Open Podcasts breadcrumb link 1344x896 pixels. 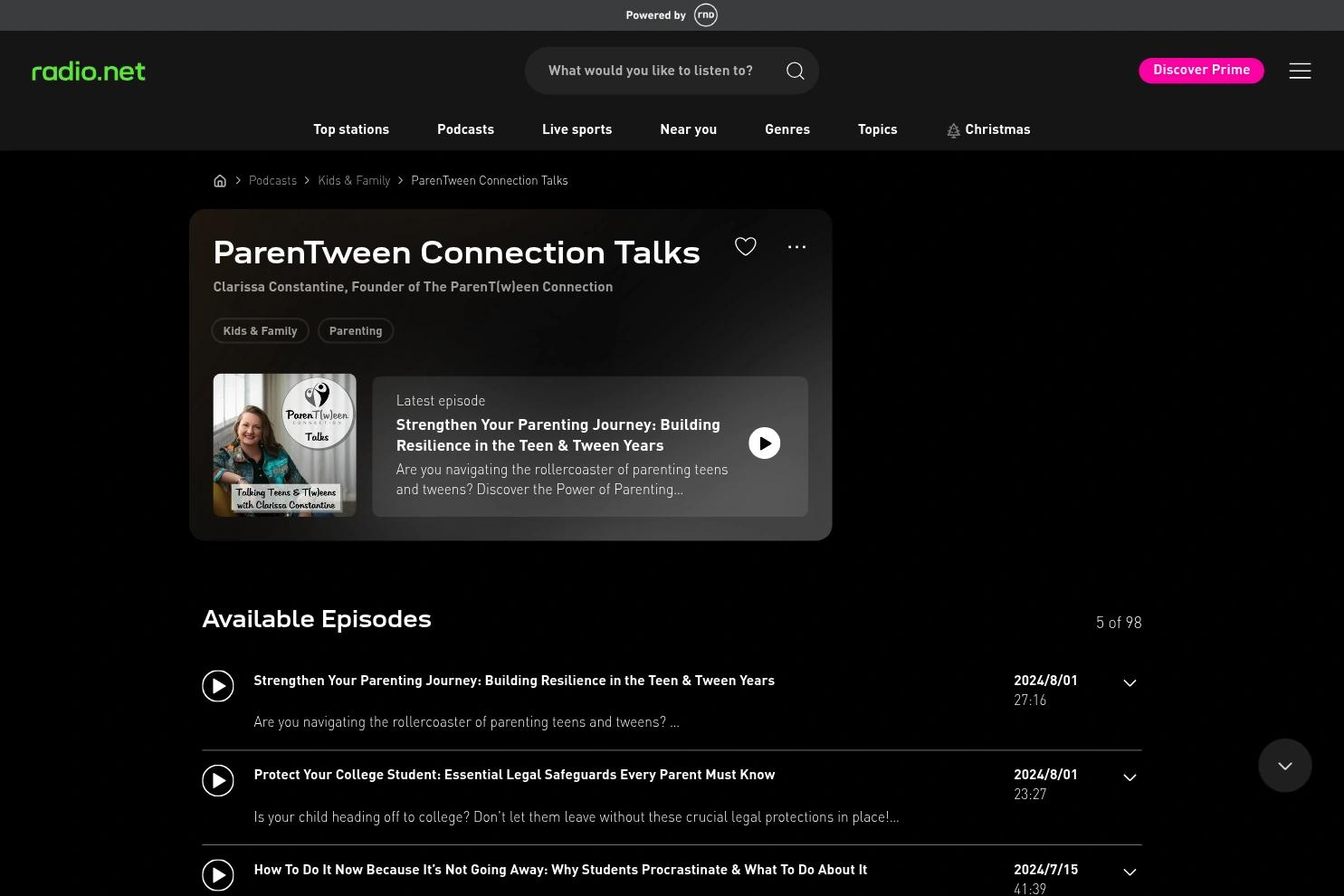pyautogui.click(x=272, y=181)
